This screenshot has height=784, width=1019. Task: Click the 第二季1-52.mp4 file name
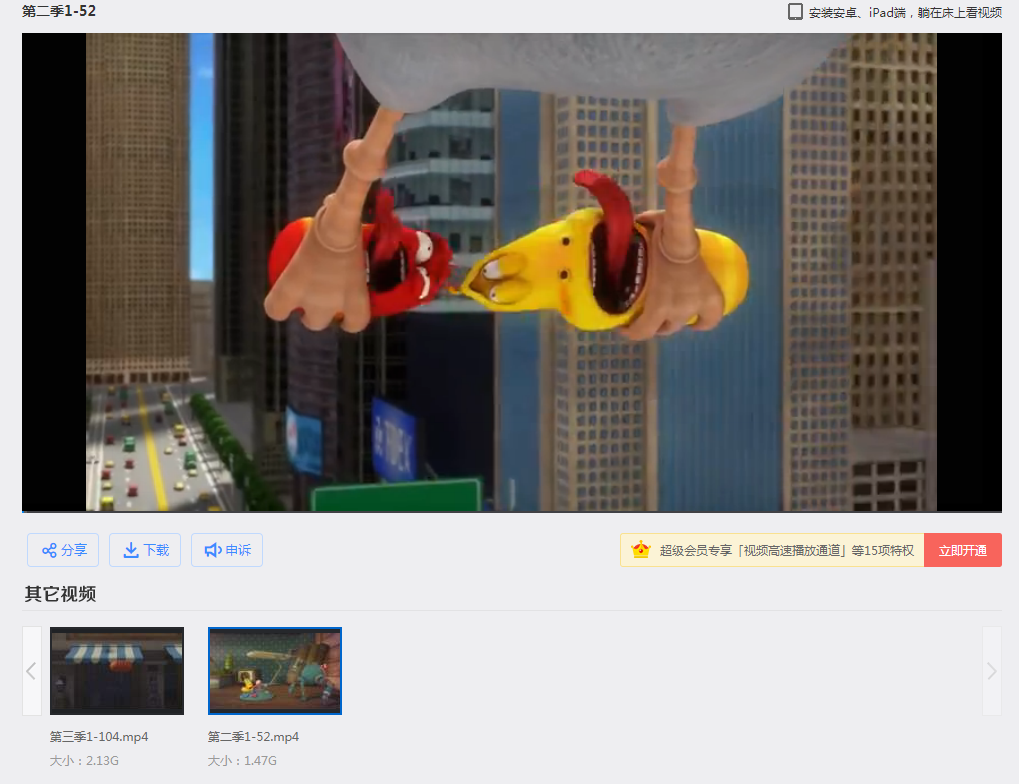[x=253, y=737]
